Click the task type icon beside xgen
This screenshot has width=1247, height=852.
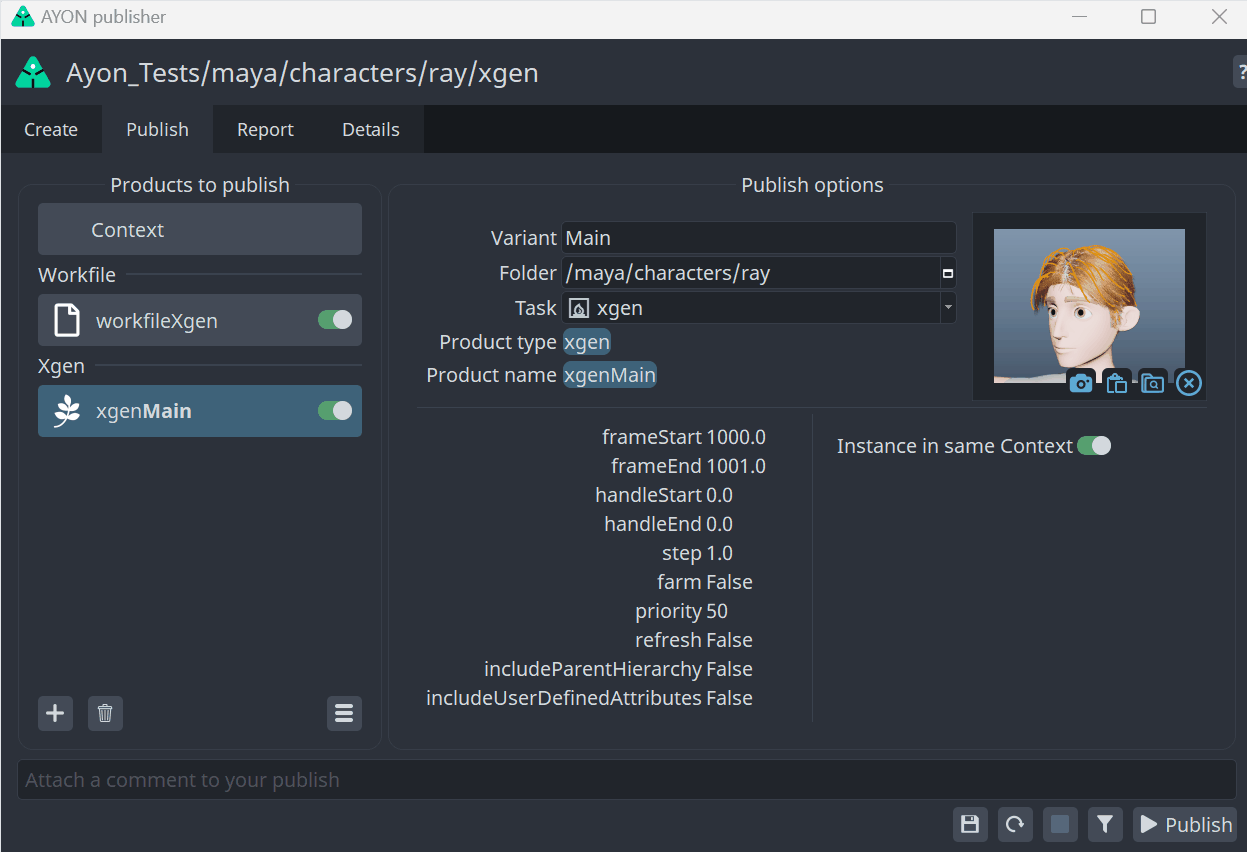[x=578, y=308]
